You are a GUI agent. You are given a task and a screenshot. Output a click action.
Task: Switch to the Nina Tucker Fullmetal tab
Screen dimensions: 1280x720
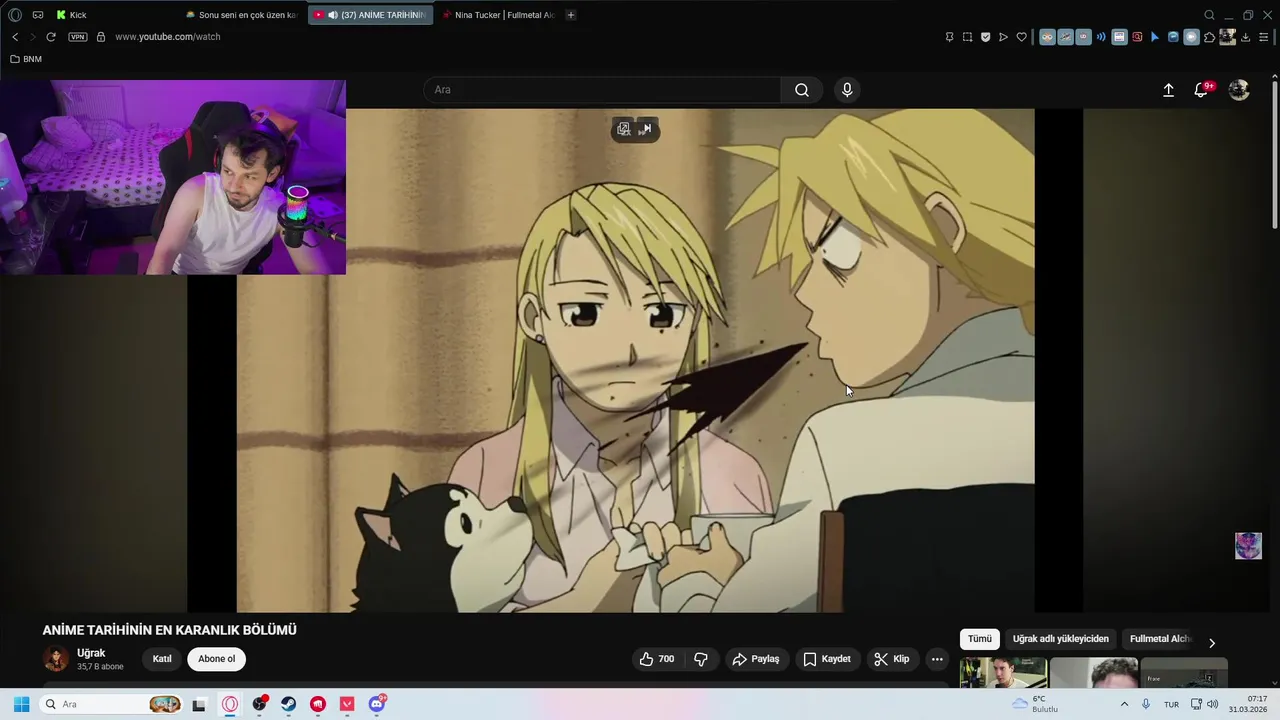point(498,15)
